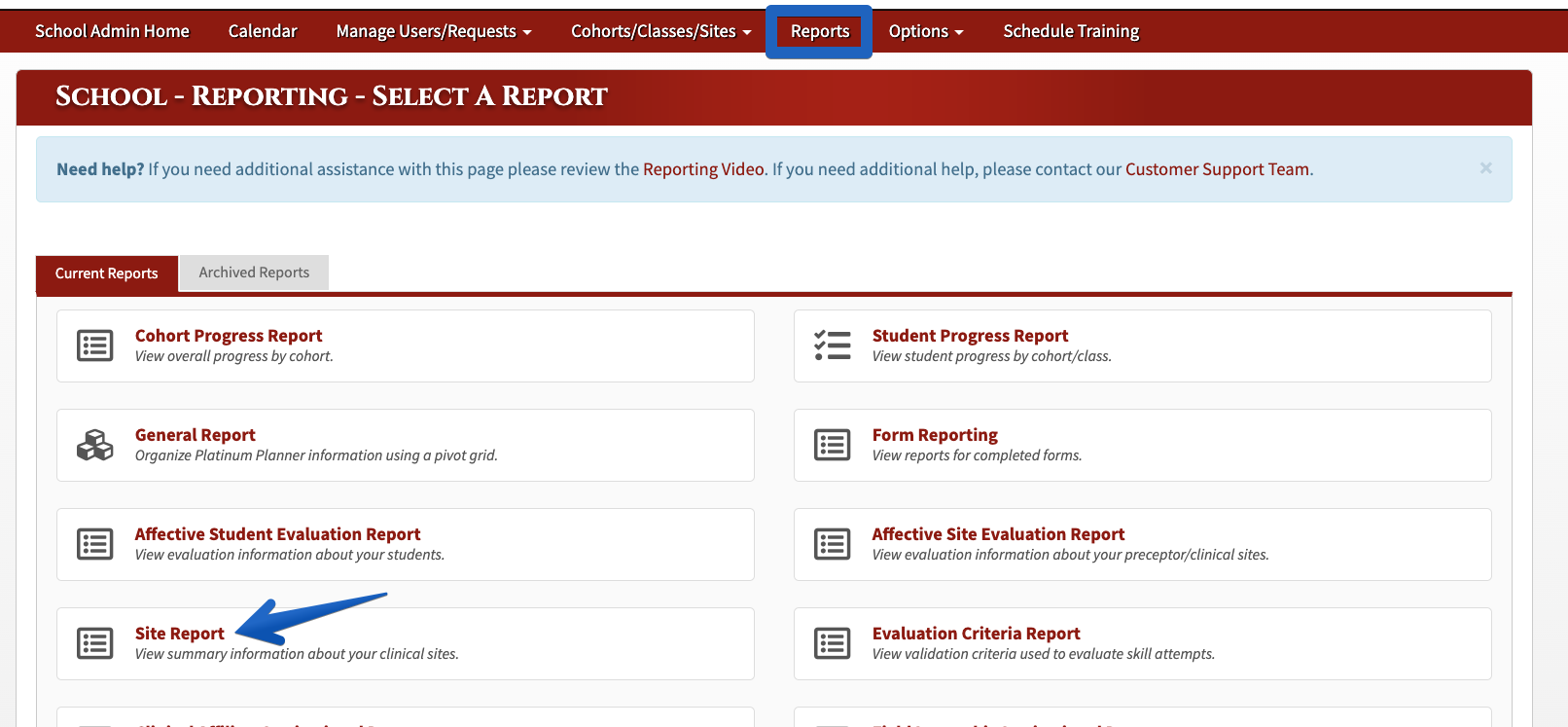
Task: Click 'View reports for completed forms.' text
Action: tap(977, 455)
